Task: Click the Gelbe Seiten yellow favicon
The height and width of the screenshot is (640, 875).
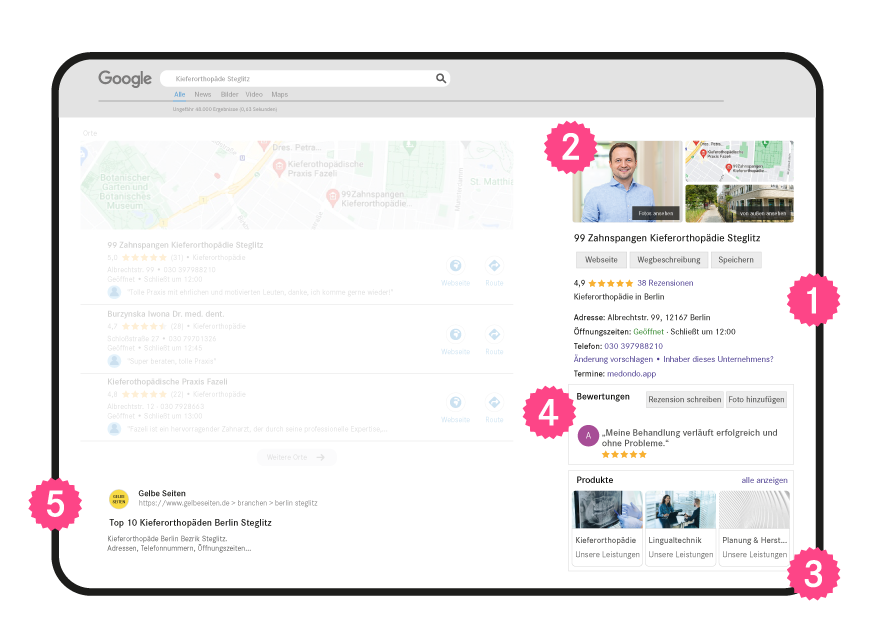Action: (x=119, y=499)
